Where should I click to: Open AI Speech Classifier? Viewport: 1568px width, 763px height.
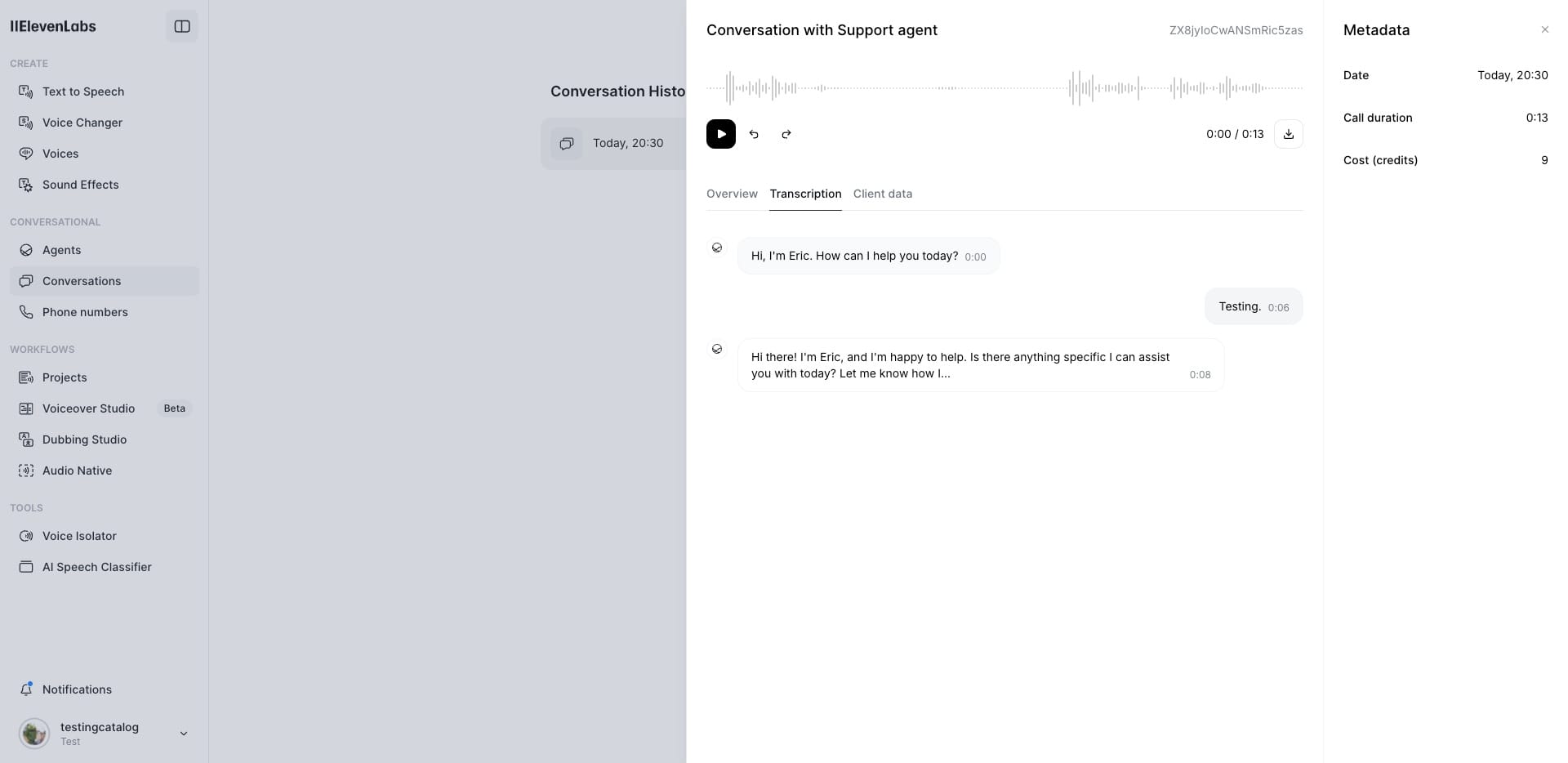point(105,567)
